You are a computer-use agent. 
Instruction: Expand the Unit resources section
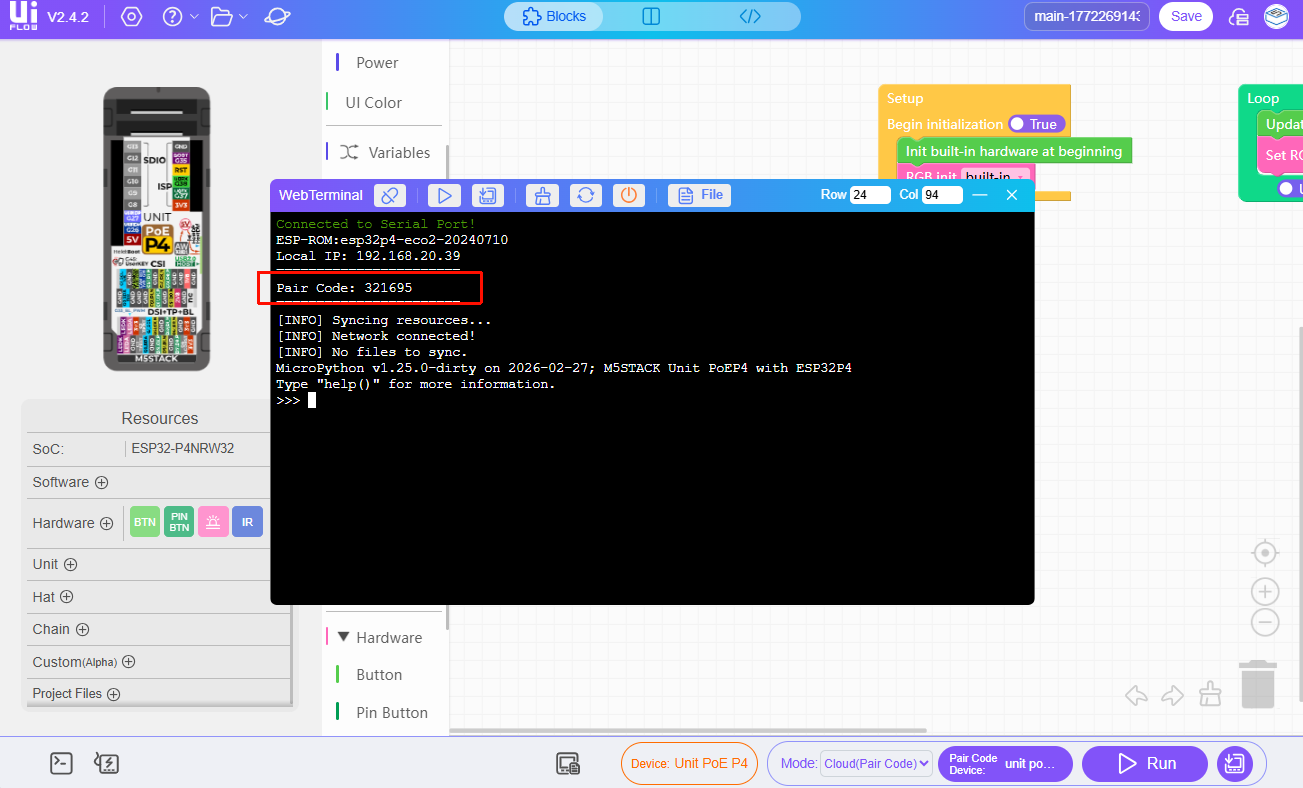tap(71, 564)
